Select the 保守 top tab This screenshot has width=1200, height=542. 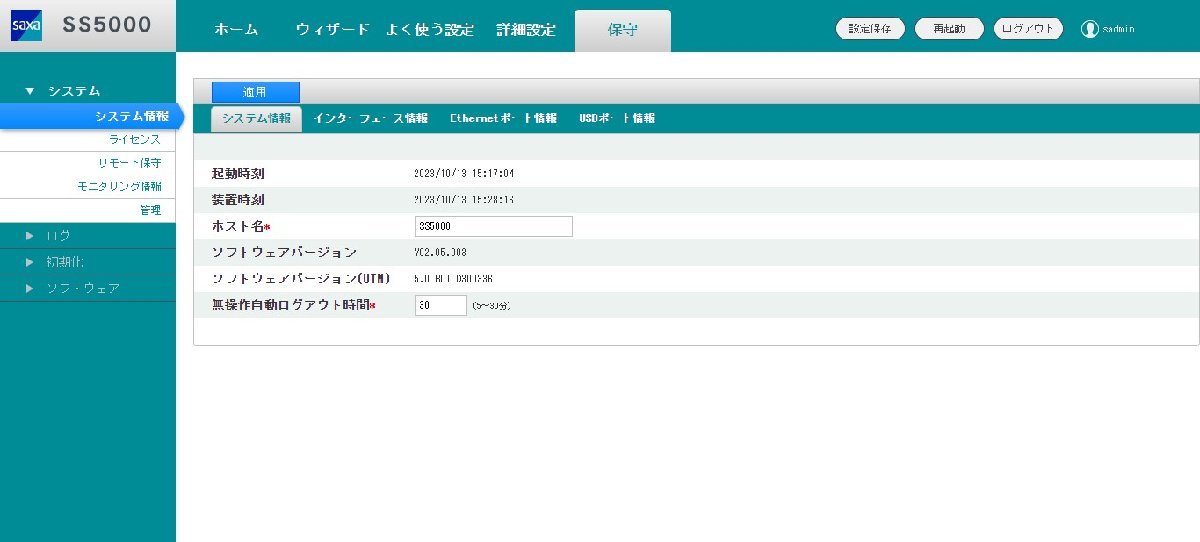(x=622, y=30)
